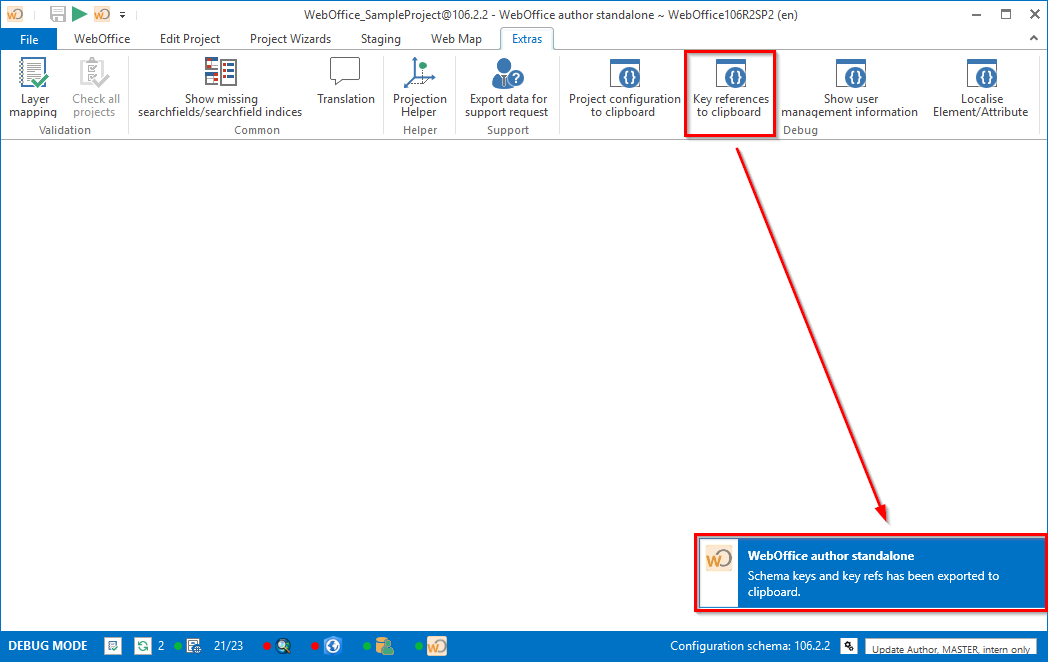Screen dimensions: 1048x662
Task: Click the green play icon in quick access toolbar
Action: (80, 14)
